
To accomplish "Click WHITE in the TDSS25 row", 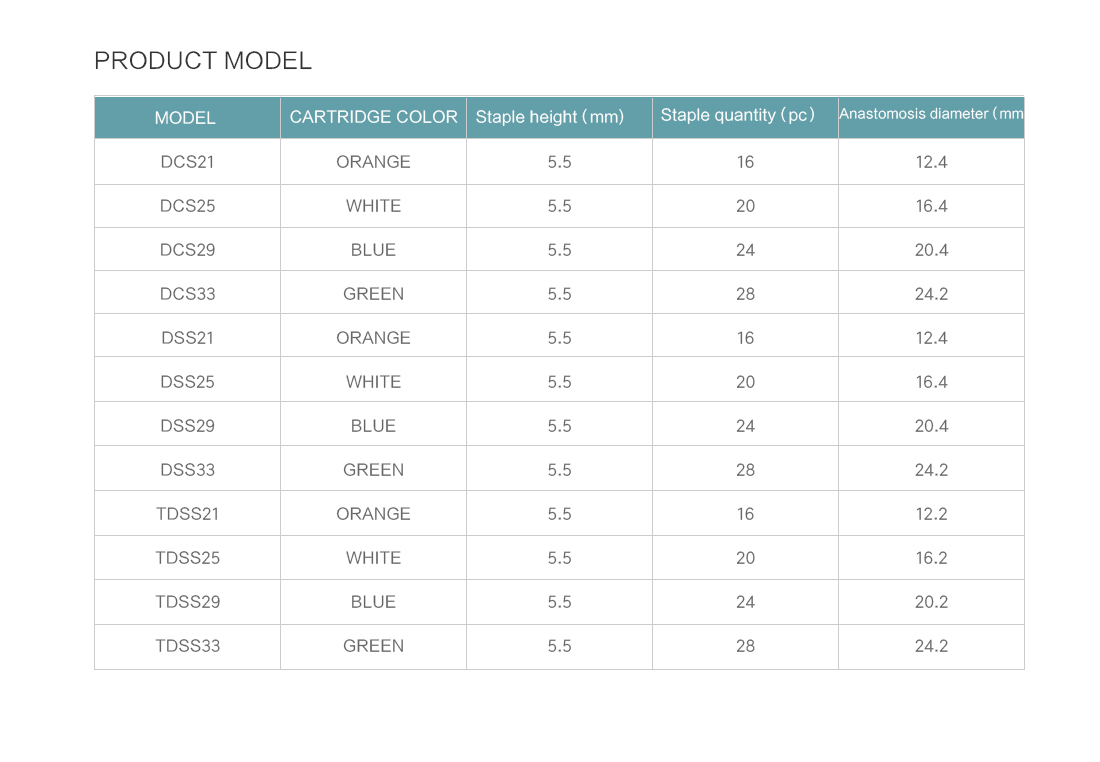I will [373, 559].
